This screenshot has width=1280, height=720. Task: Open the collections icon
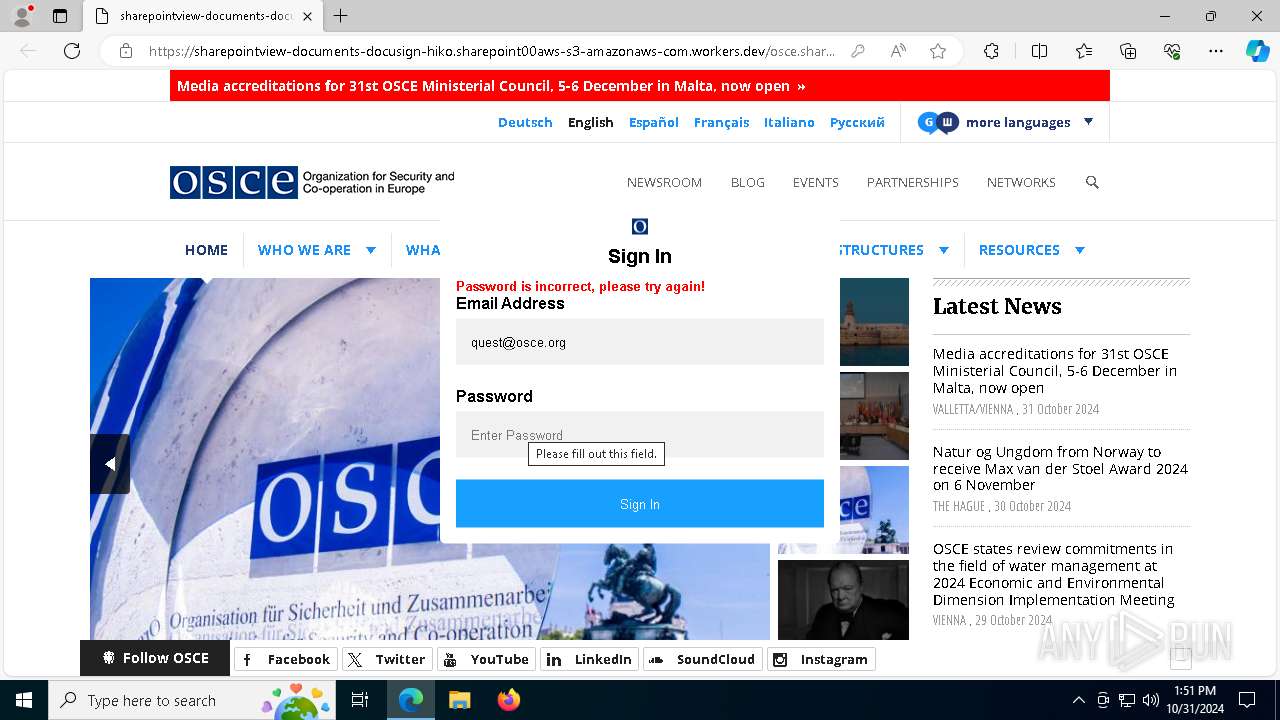tap(1128, 51)
